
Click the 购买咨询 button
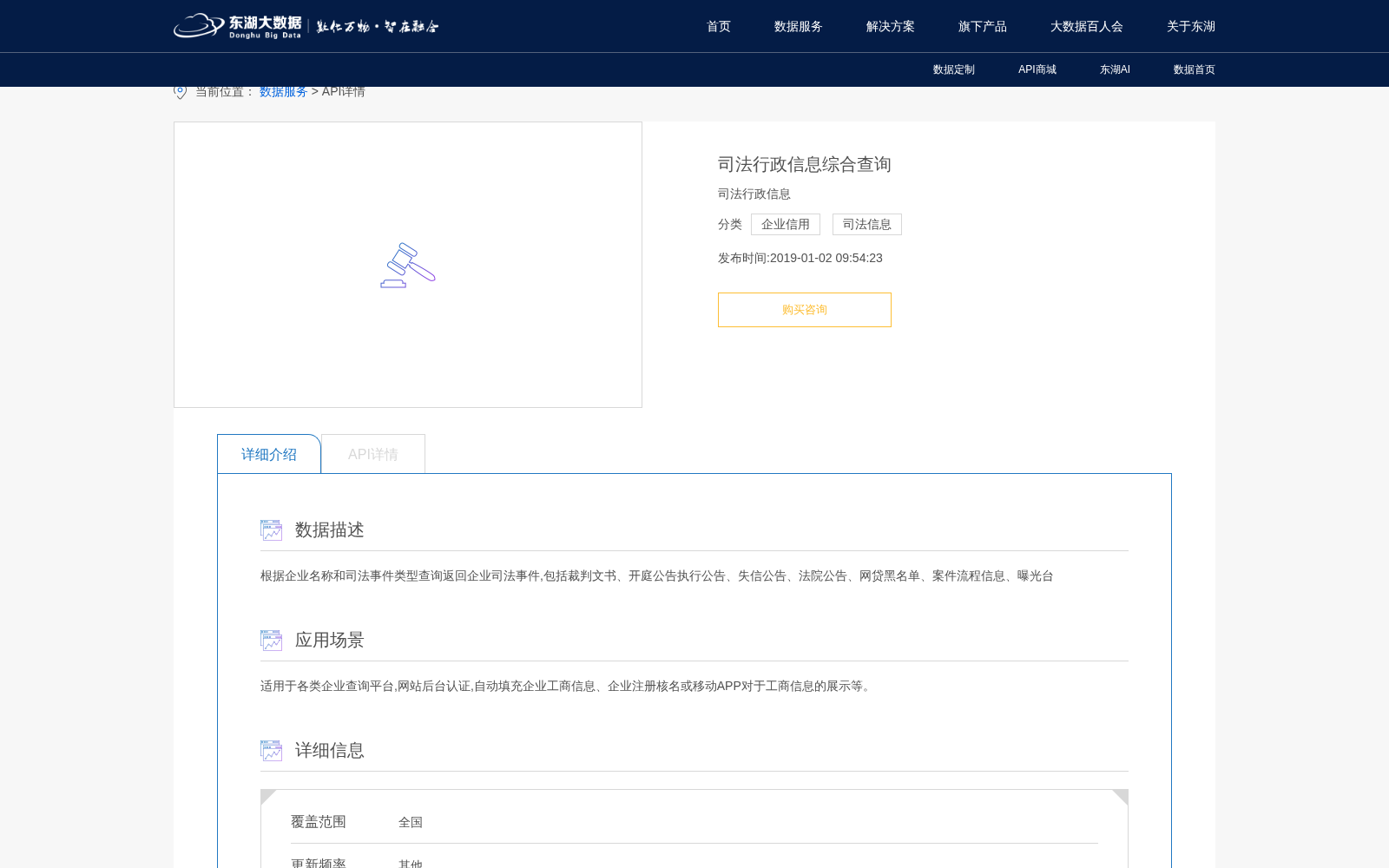805,310
